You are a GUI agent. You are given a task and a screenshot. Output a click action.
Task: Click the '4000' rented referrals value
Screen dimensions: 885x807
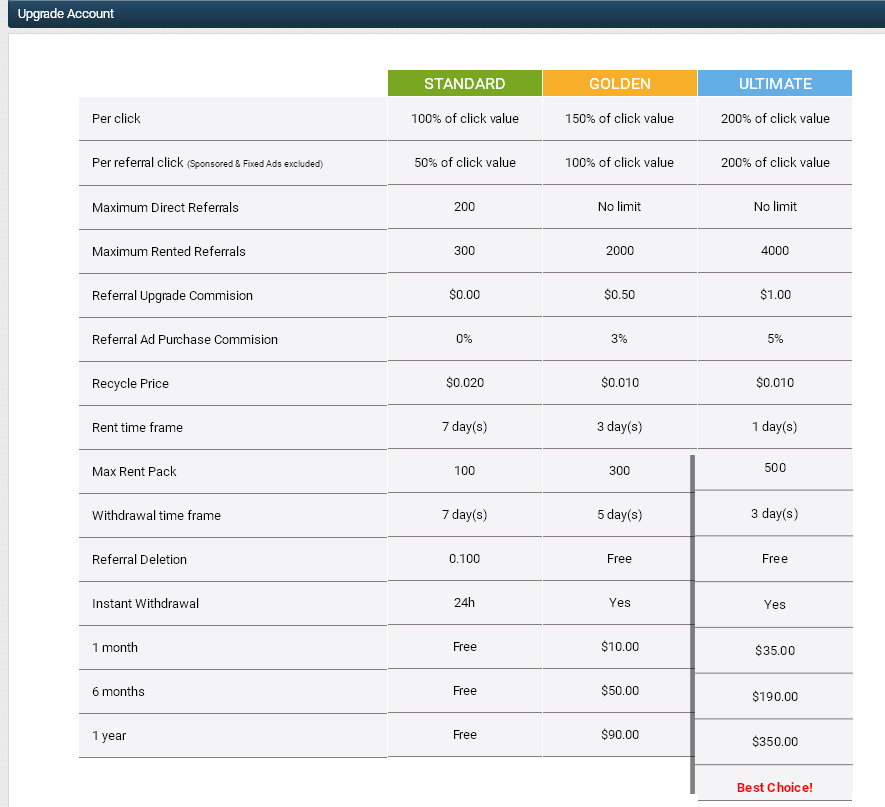(x=775, y=251)
